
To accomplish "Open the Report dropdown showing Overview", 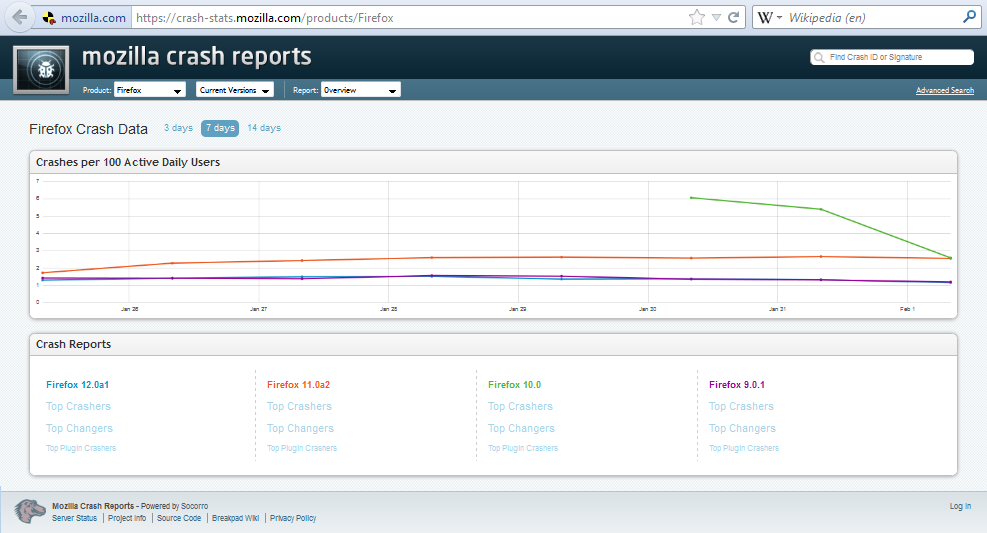I will tap(360, 90).
